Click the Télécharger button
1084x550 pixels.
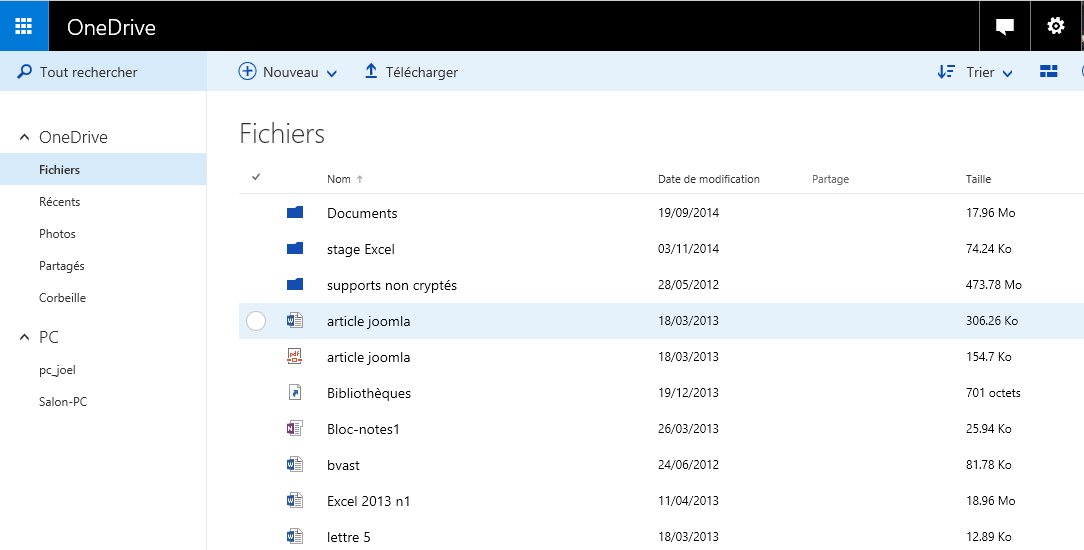coord(411,72)
